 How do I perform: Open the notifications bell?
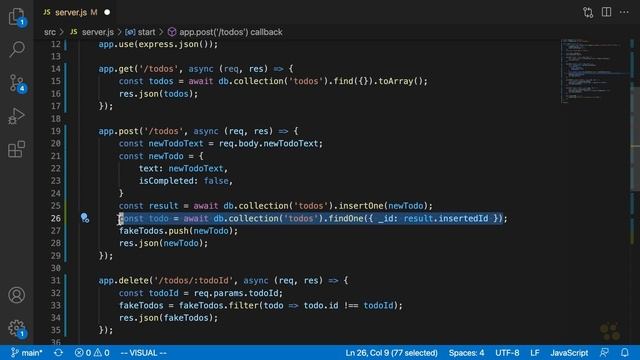coord(625,353)
